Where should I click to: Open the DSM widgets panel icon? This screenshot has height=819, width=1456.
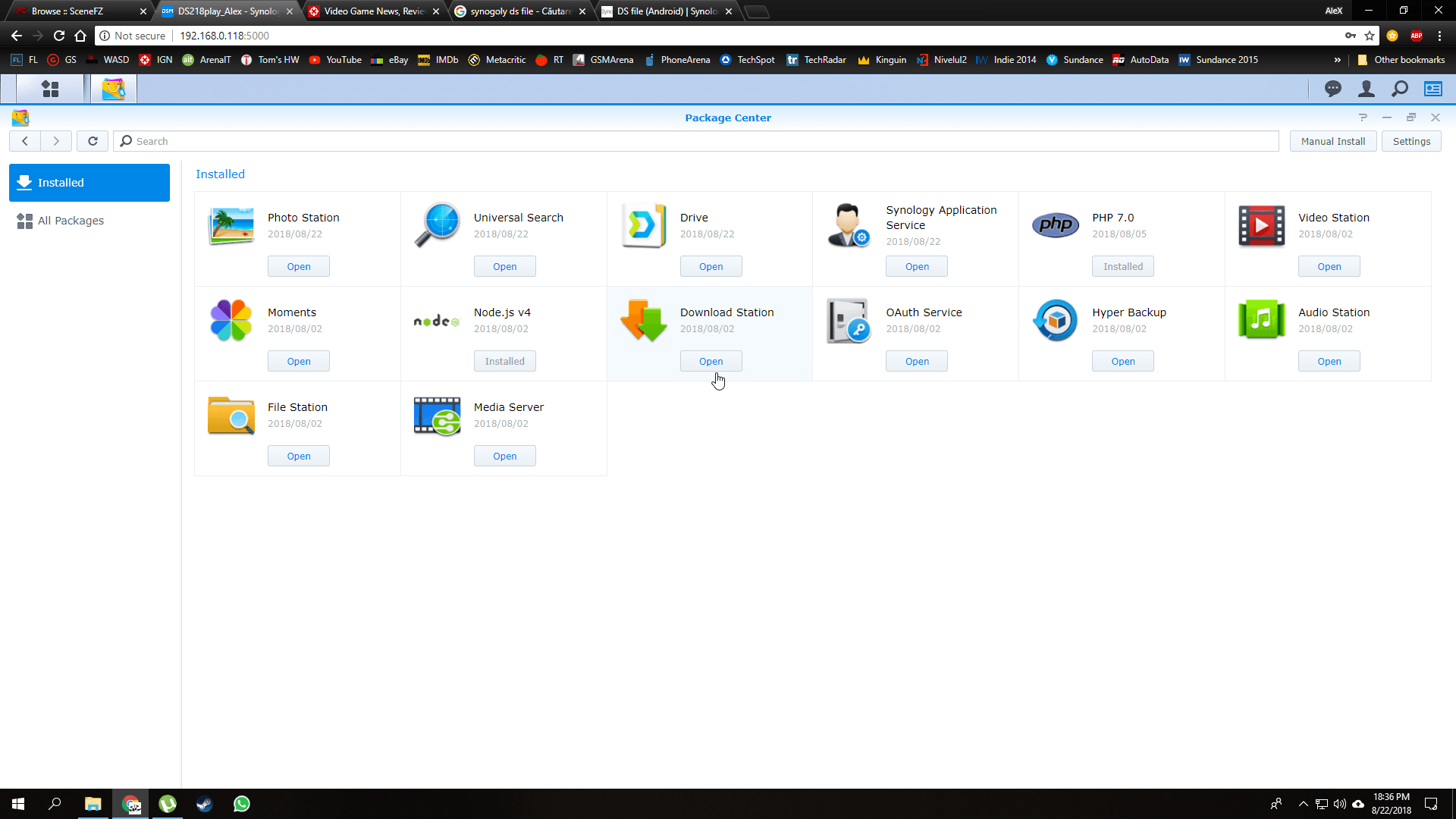(1432, 89)
